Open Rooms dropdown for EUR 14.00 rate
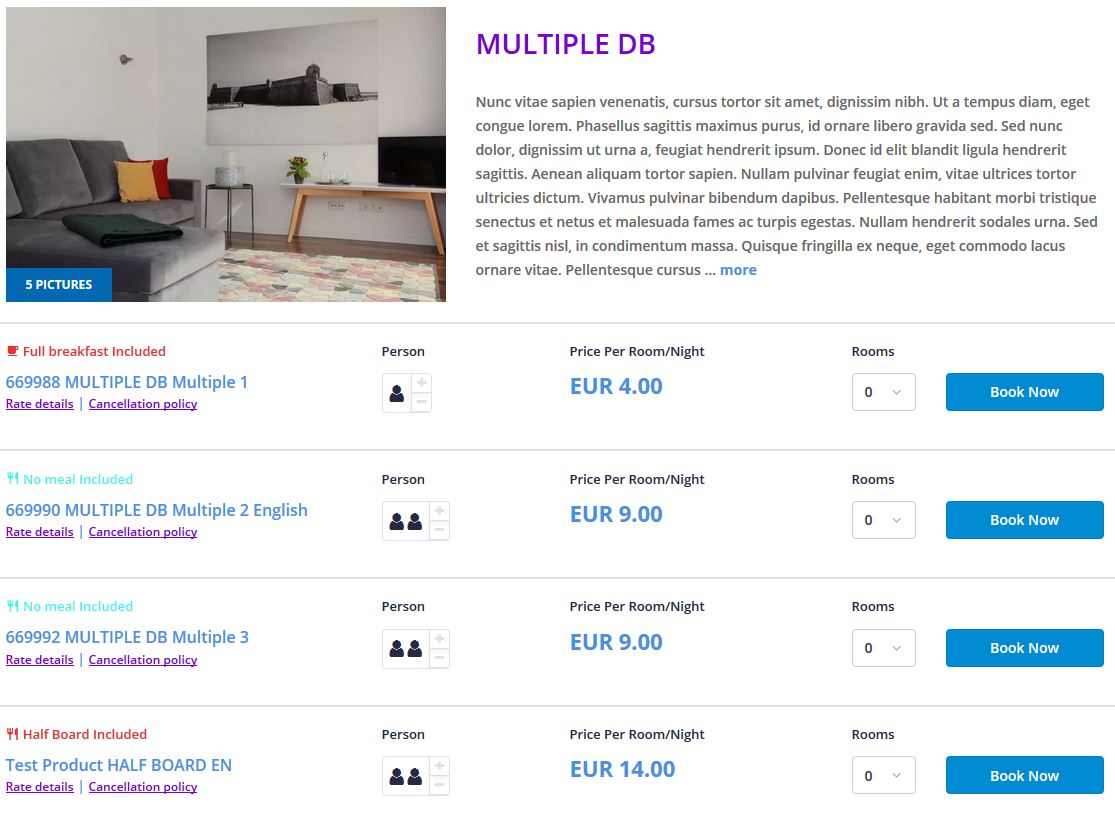Screen dimensions: 1115x817 [x=883, y=776]
